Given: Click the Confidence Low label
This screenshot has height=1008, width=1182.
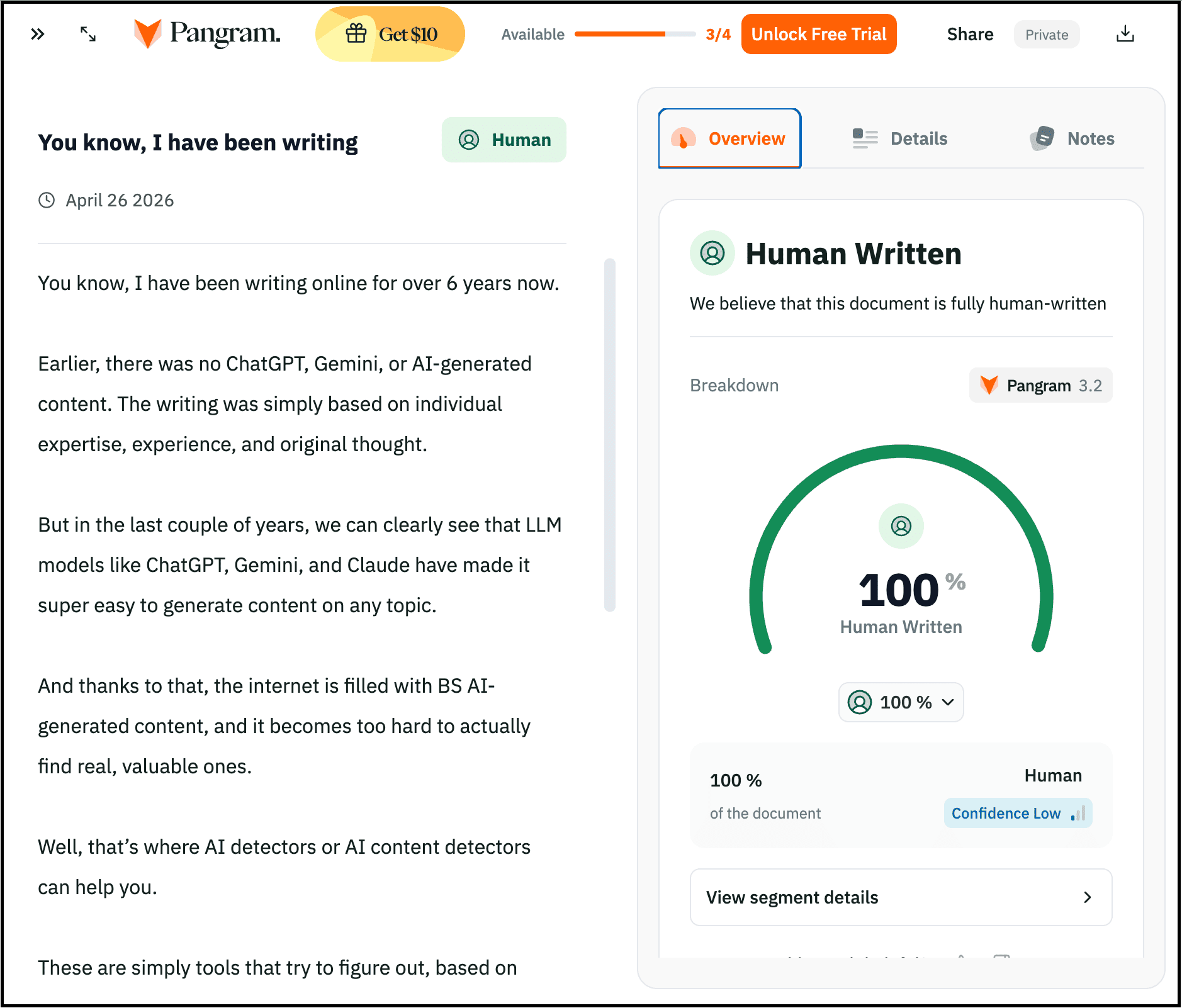Looking at the screenshot, I should pos(1006,814).
